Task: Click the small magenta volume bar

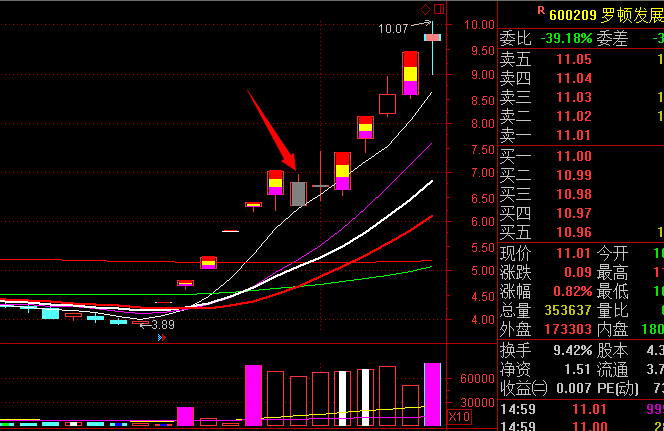Action: click(185, 416)
